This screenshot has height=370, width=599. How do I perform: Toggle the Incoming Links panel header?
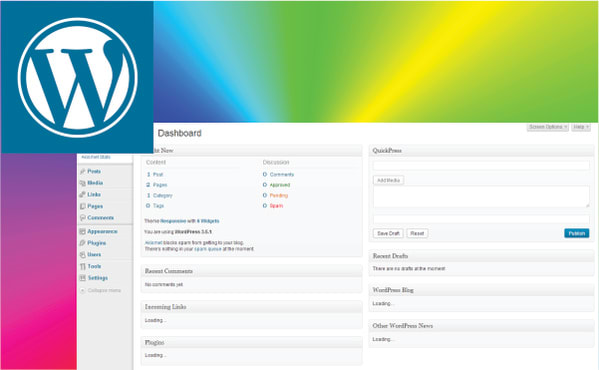tap(251, 307)
